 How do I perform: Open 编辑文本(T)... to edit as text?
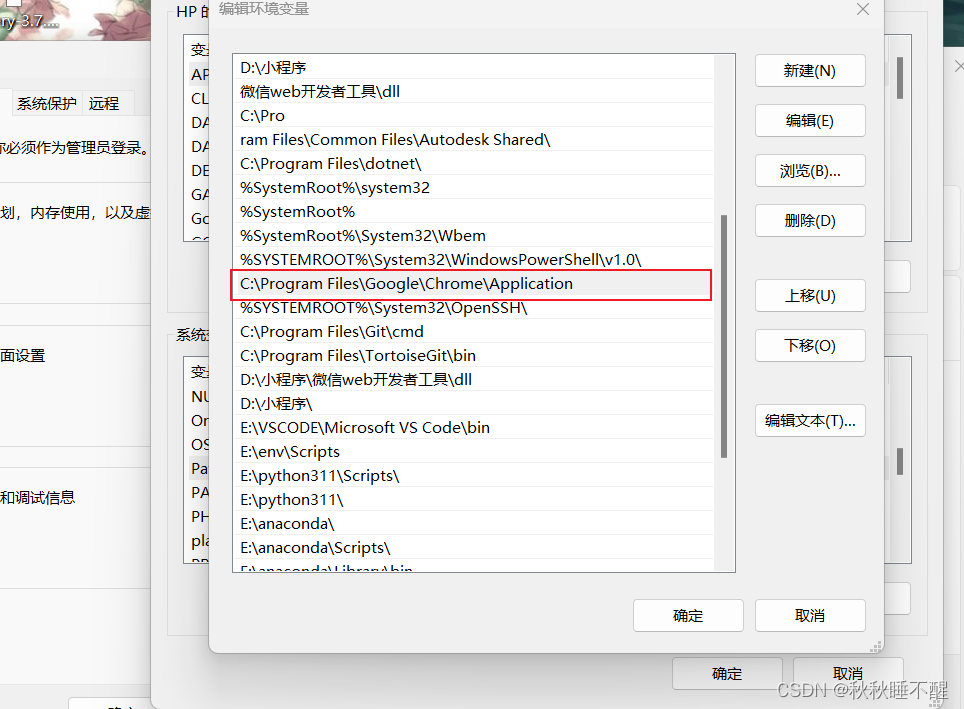click(x=810, y=420)
